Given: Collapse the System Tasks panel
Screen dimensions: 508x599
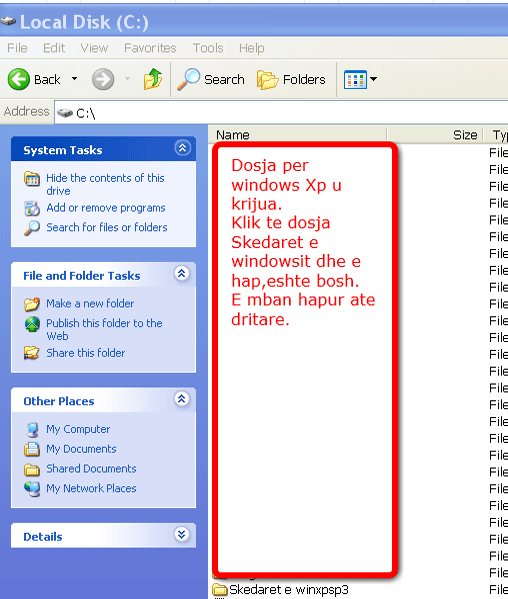Looking at the screenshot, I should (182, 148).
